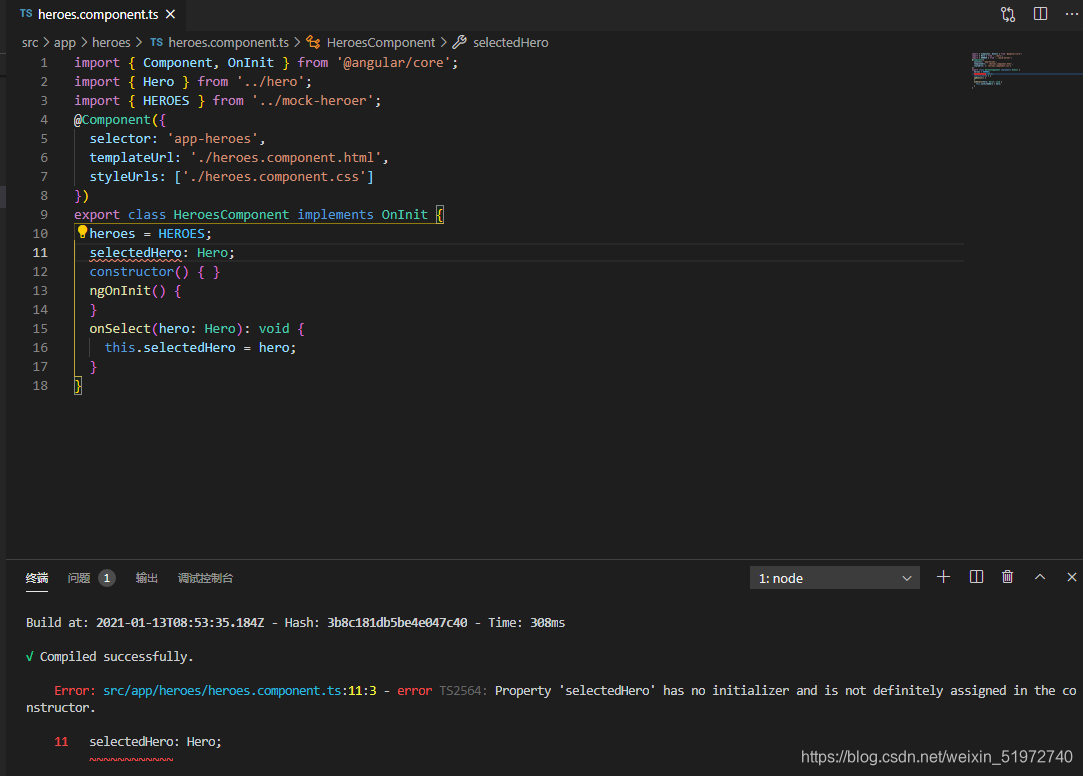Click 'this.selectedHero' on line 16
This screenshot has height=776, width=1083.
pyautogui.click(x=170, y=348)
